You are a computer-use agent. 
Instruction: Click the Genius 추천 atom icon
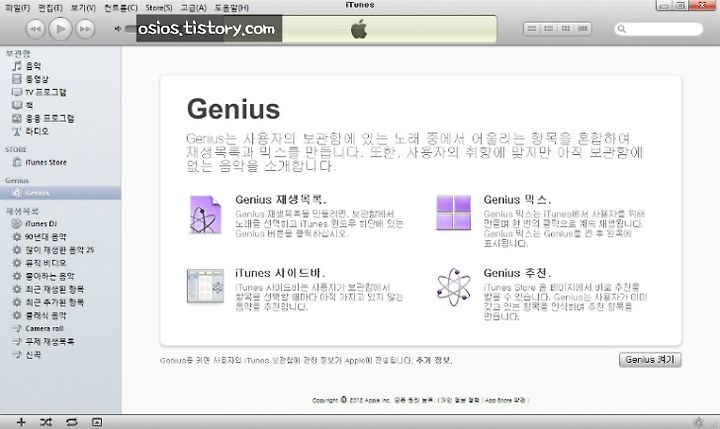(x=454, y=287)
